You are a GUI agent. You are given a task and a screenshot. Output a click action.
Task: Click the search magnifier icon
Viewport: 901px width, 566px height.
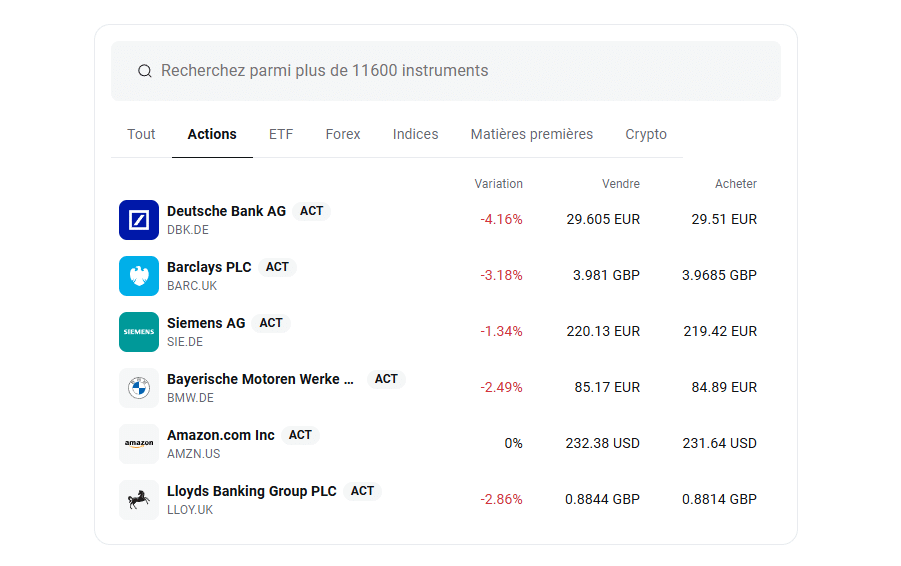click(x=144, y=71)
